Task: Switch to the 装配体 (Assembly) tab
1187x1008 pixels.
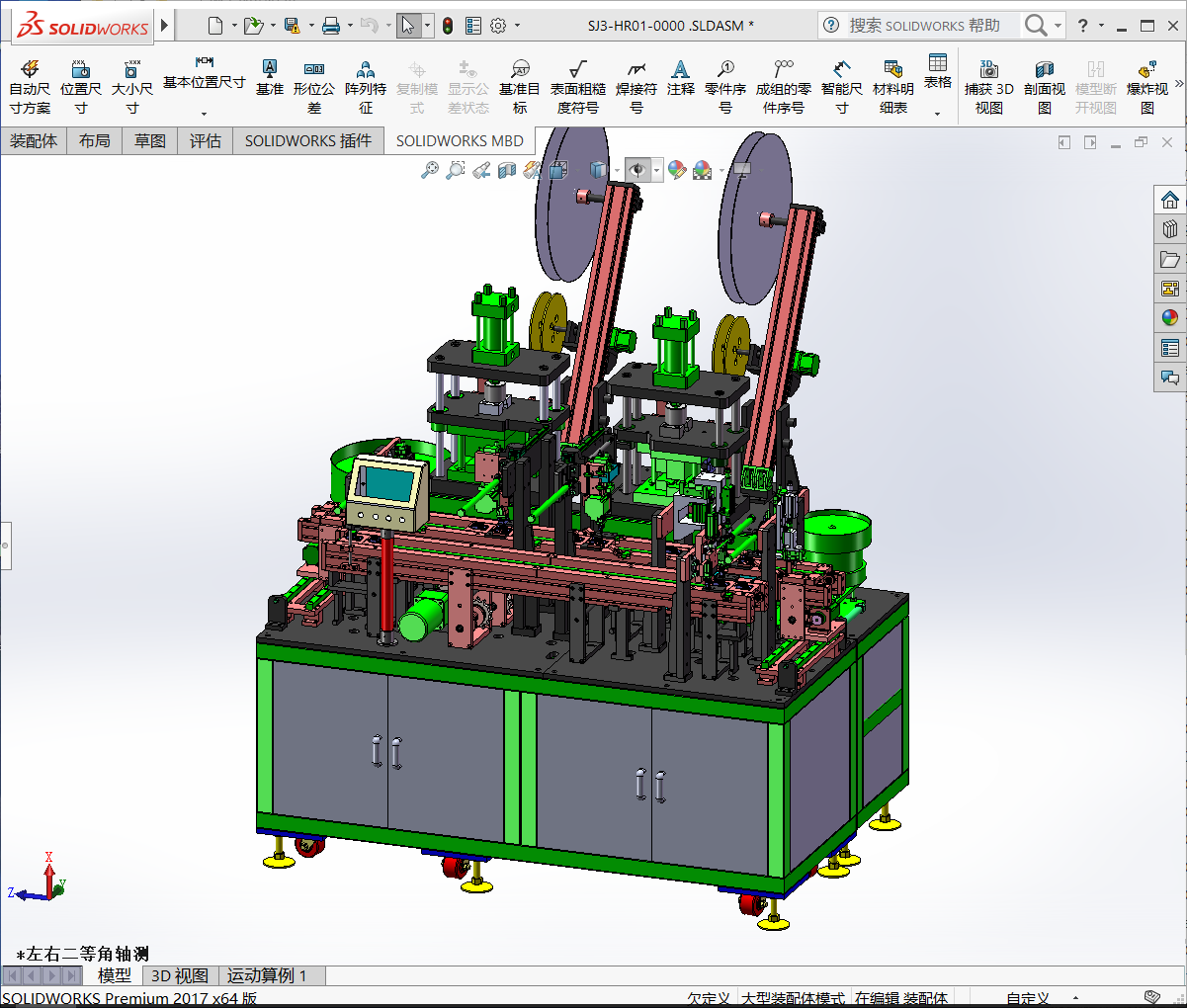Action: (x=35, y=141)
